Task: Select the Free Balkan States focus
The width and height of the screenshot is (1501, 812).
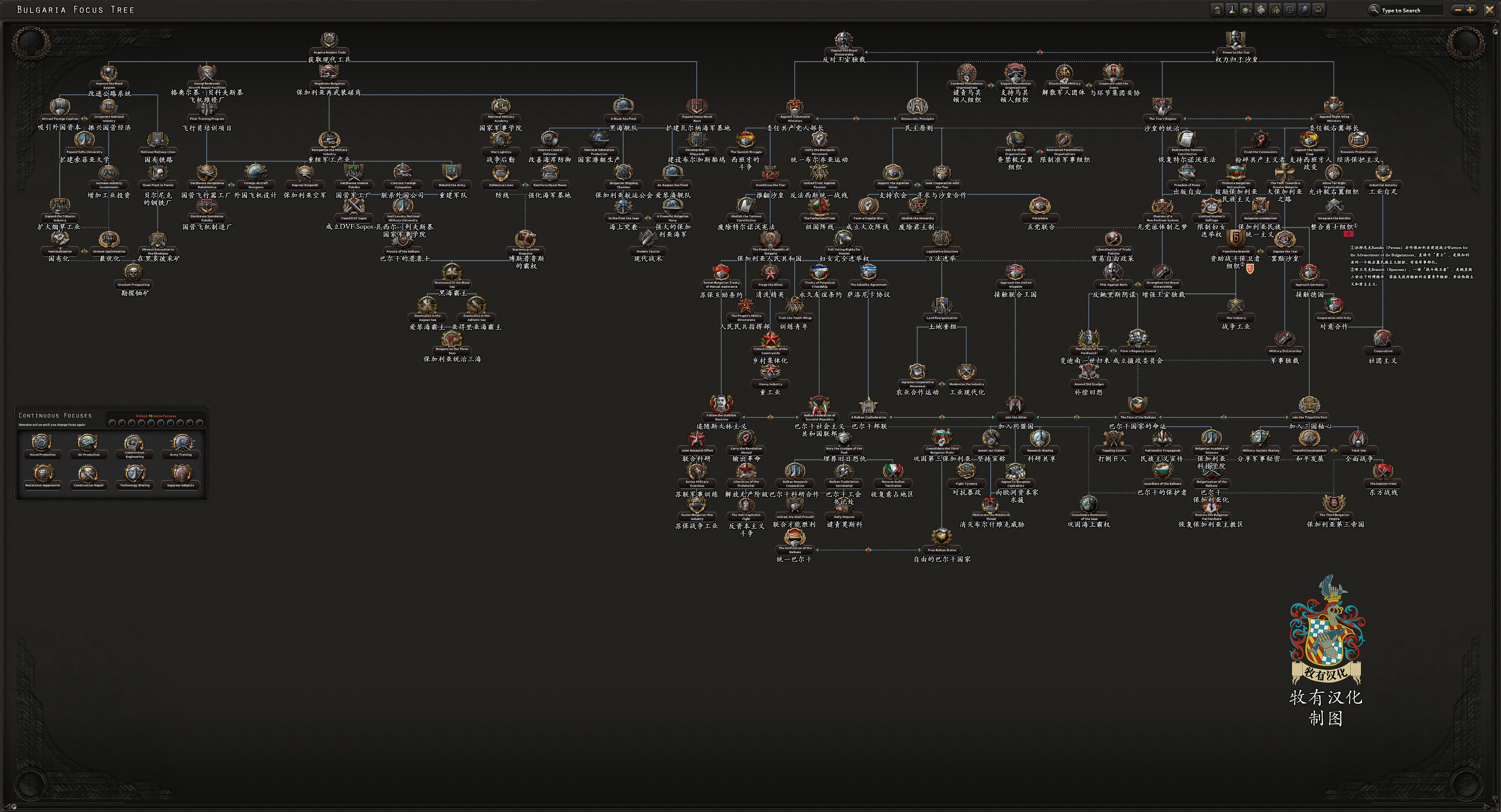Action: (x=941, y=542)
